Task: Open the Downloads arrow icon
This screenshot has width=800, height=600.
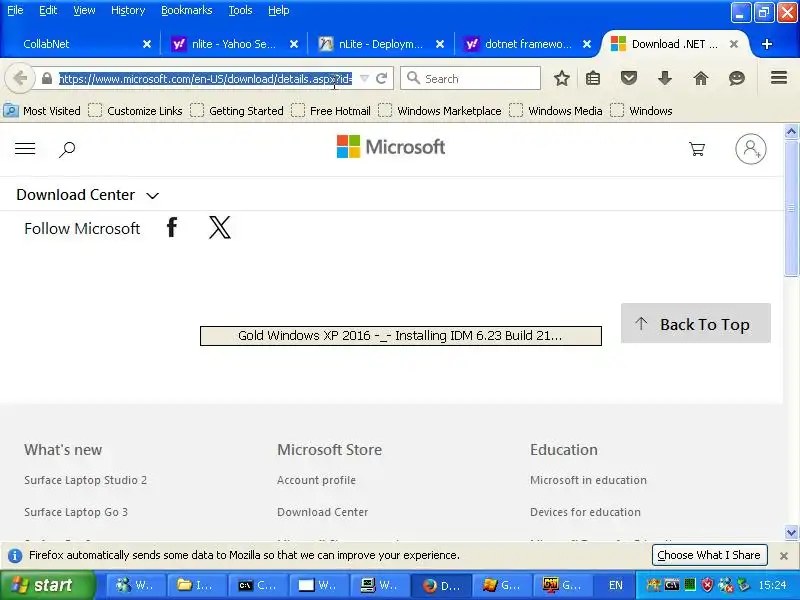Action: coord(665,78)
